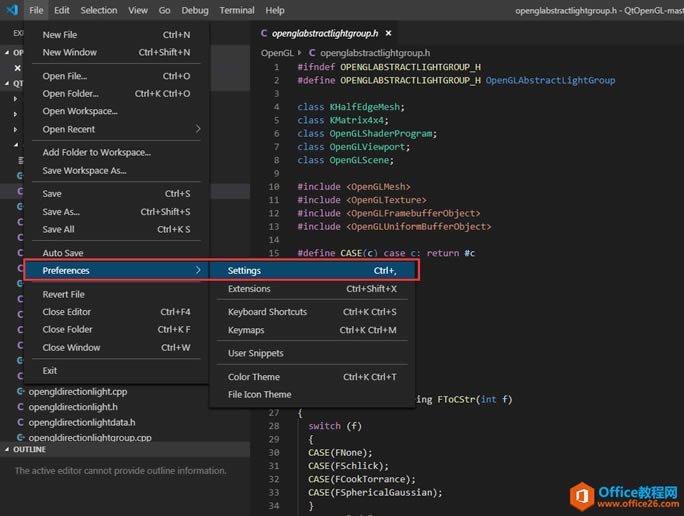
Task: Open Settings from Preferences submenu
Action: click(x=312, y=270)
